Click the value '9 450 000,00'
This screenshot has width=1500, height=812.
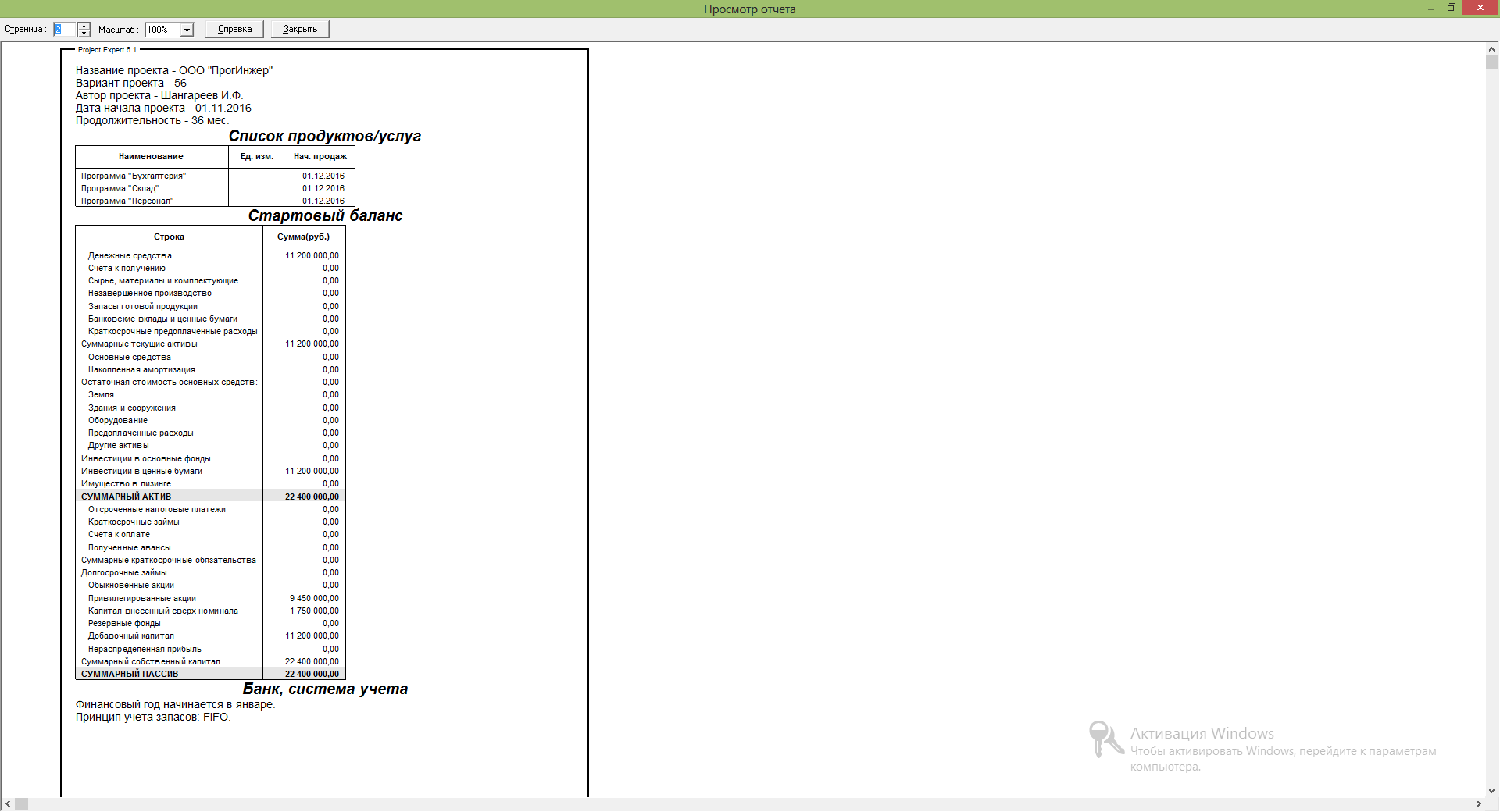[314, 599]
